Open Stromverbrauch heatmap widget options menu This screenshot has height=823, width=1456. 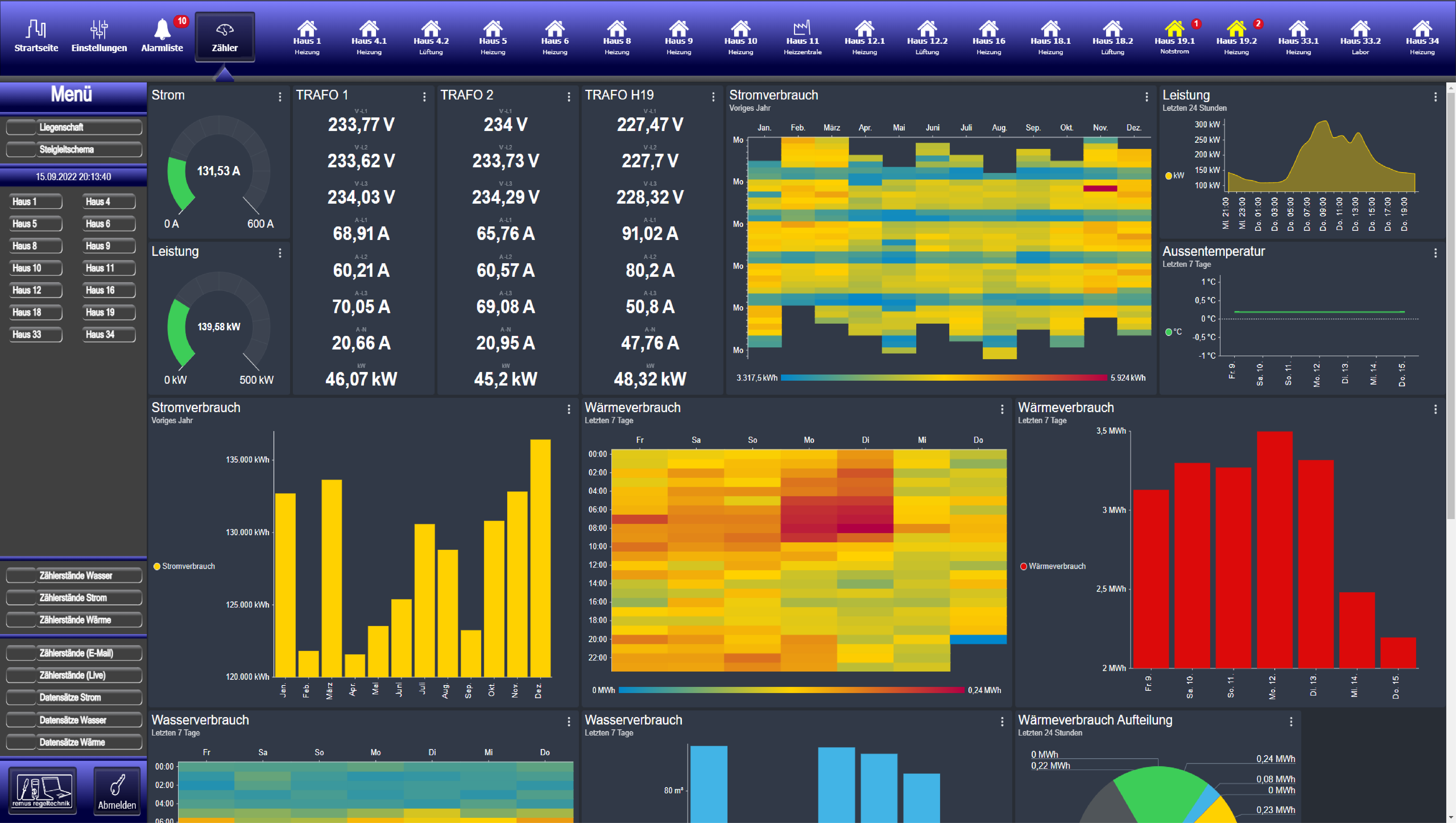1146,97
